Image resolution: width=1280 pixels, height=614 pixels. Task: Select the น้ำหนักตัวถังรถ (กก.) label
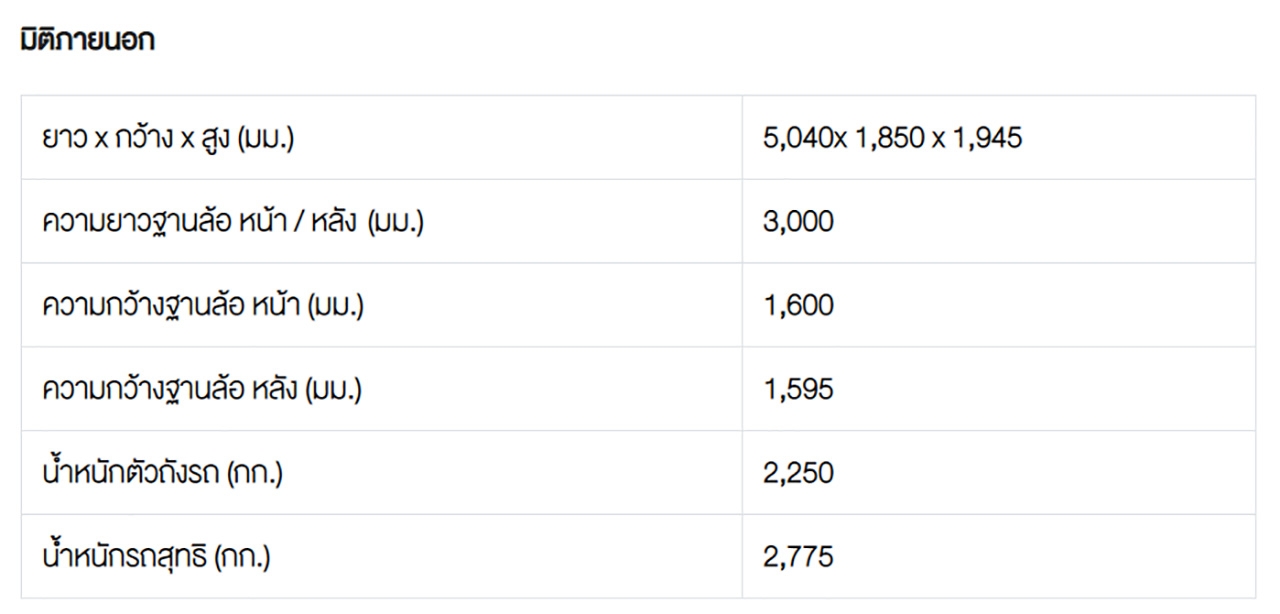[x=162, y=473]
